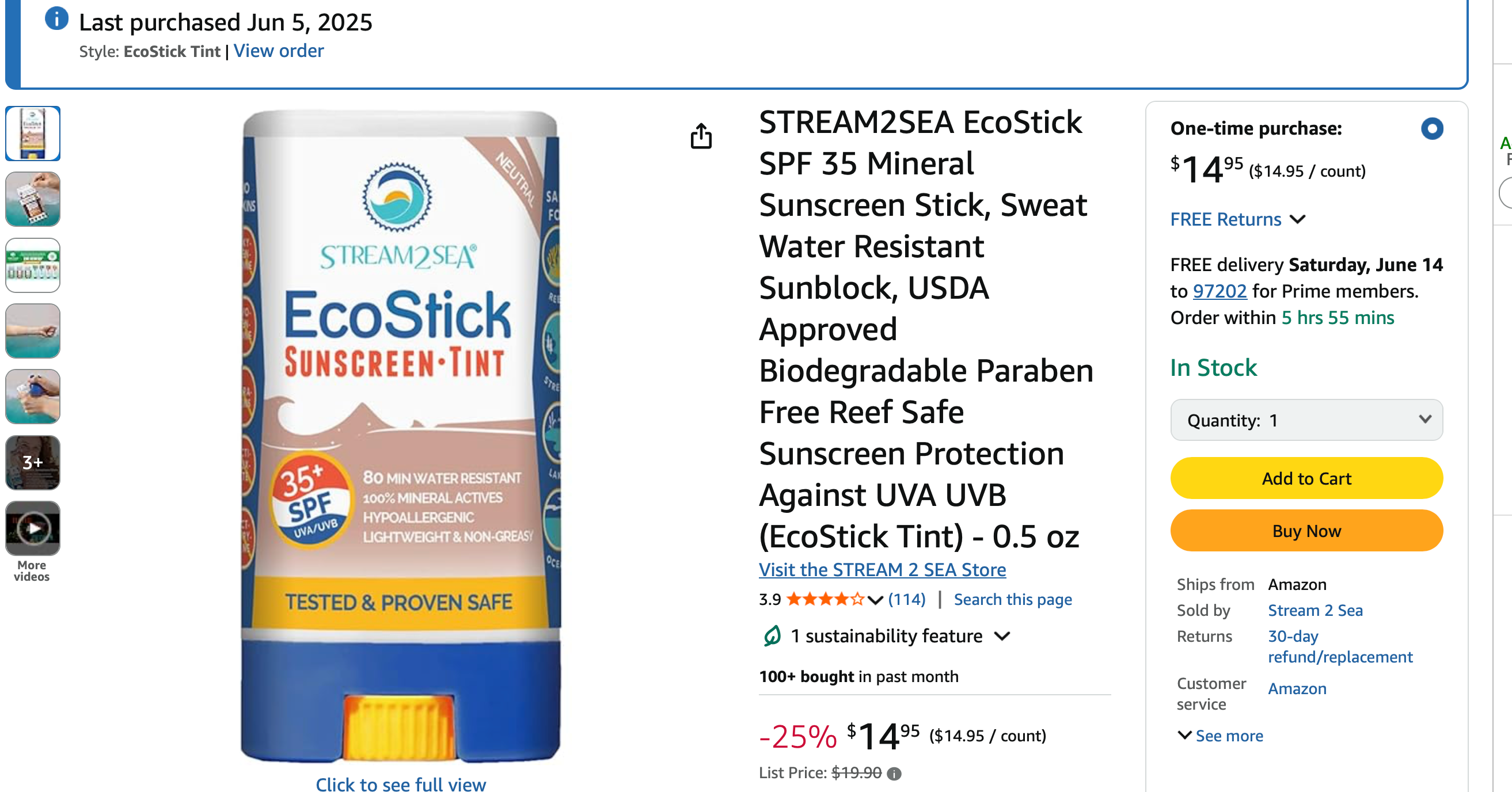Click the sustainability leaf icon

(772, 635)
